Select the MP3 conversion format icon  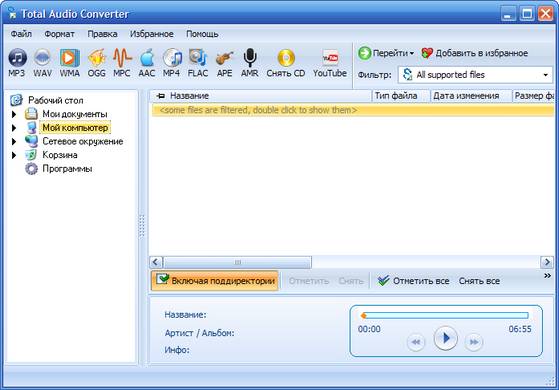pos(17,63)
